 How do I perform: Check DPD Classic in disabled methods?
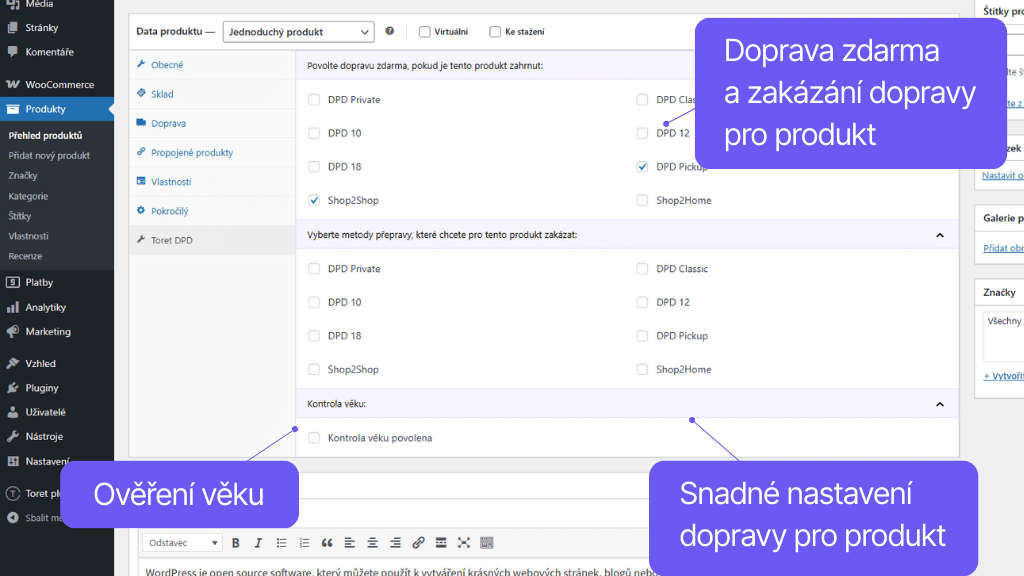(x=643, y=268)
